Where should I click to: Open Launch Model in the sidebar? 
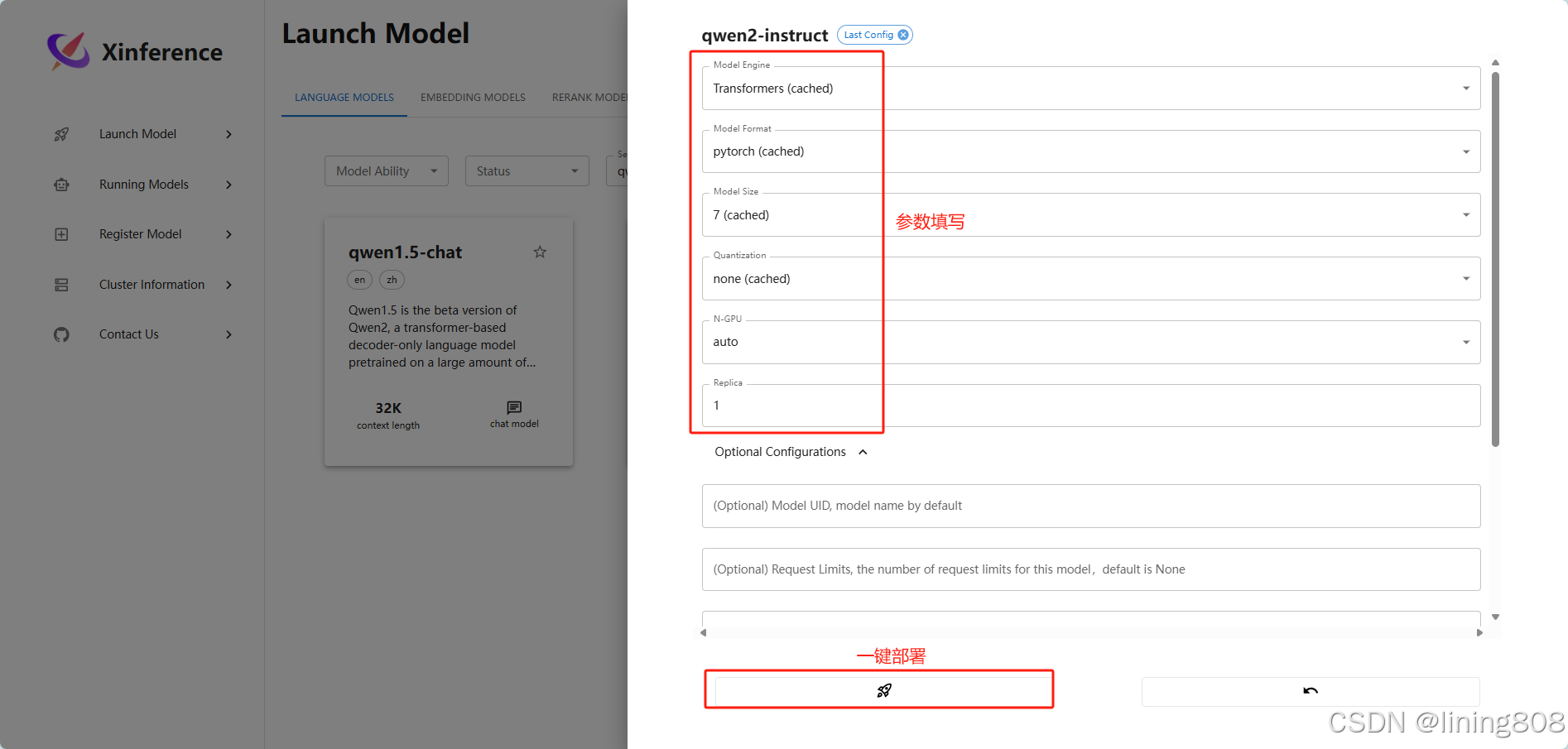137,134
